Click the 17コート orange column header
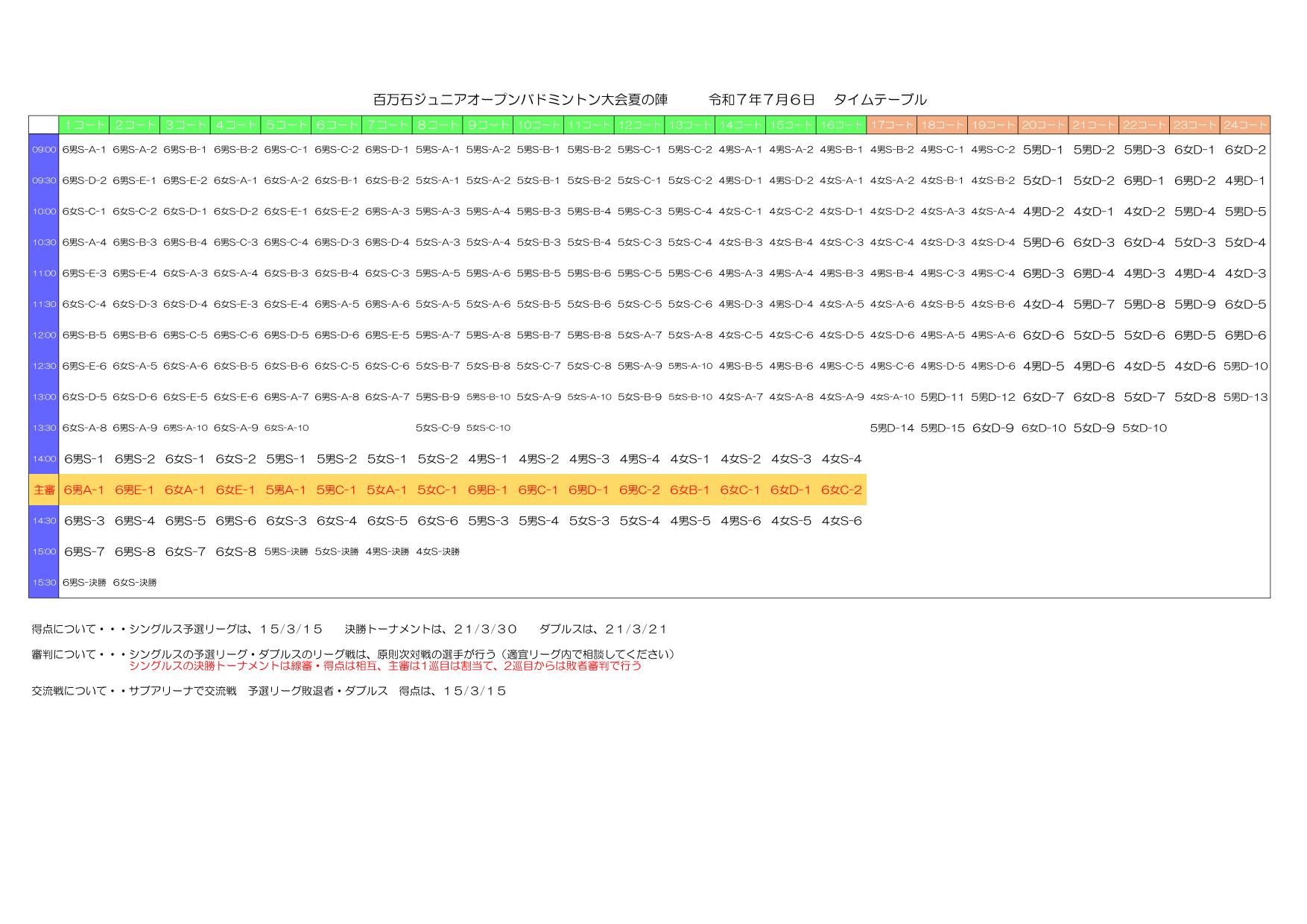The width and height of the screenshot is (1307, 924). point(891,125)
